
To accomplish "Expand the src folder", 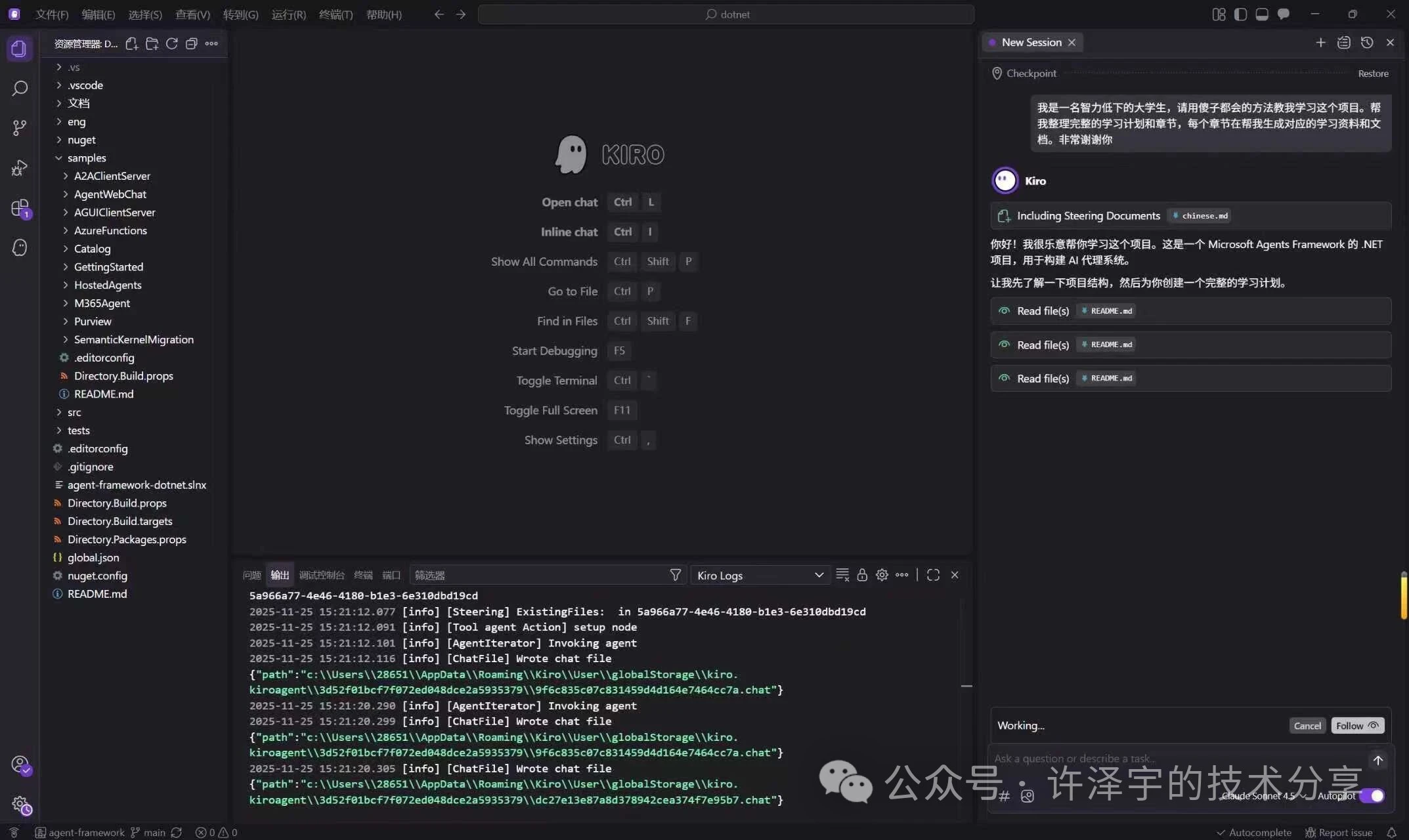I will pyautogui.click(x=74, y=412).
